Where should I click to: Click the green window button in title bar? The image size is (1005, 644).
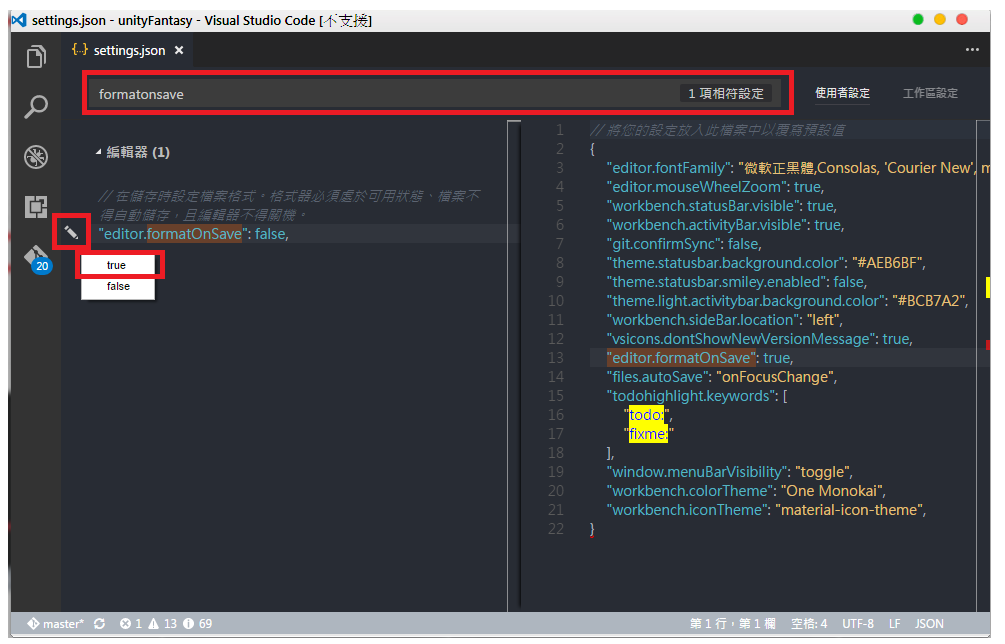[x=918, y=19]
